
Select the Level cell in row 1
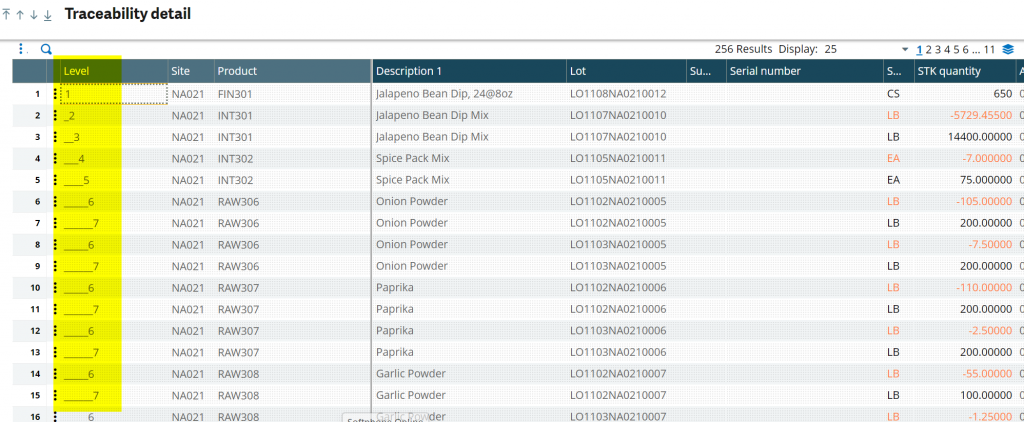point(112,94)
